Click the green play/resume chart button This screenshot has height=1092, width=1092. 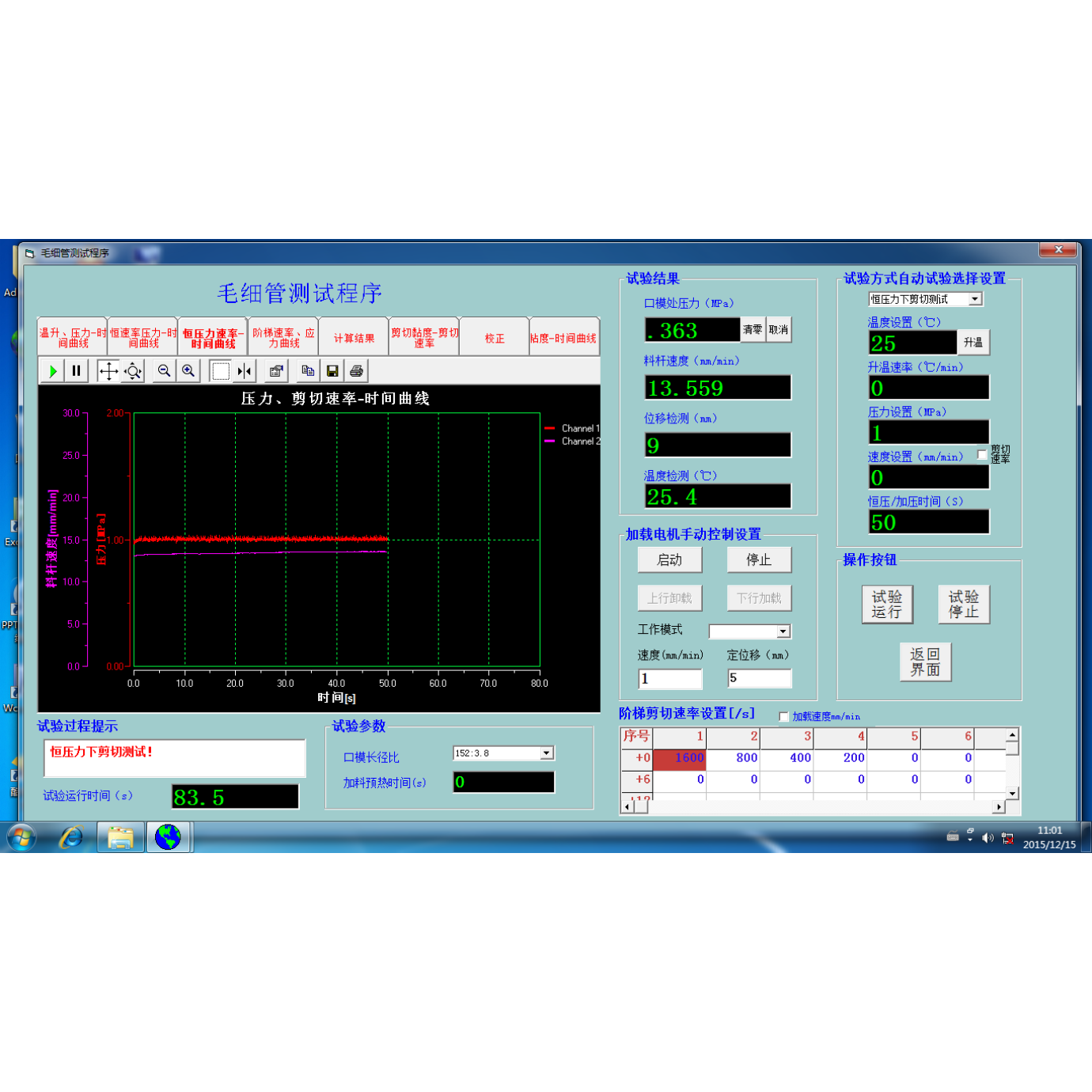point(53,371)
